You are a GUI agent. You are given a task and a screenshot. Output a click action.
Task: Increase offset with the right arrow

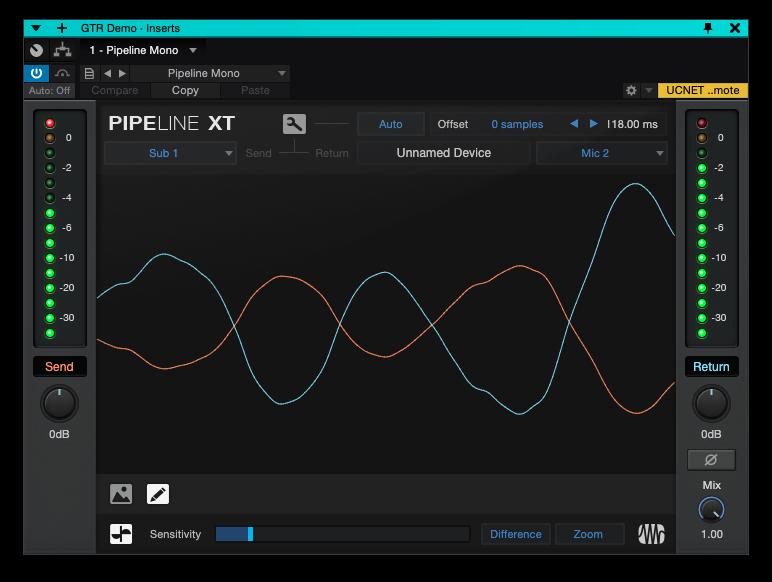[x=594, y=124]
